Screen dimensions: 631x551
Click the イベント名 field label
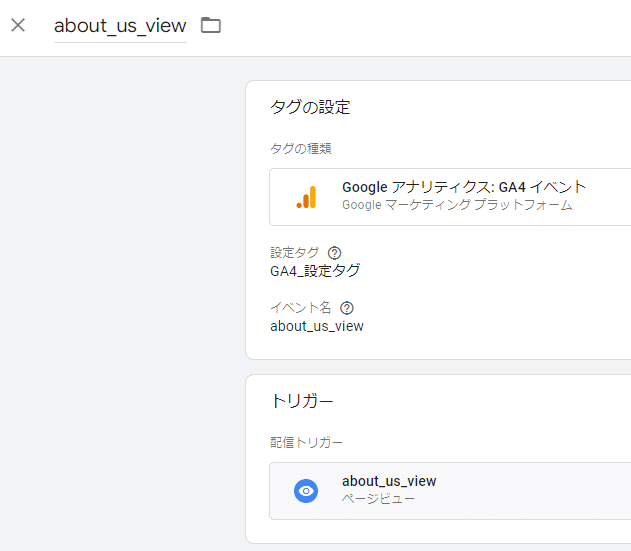click(301, 308)
